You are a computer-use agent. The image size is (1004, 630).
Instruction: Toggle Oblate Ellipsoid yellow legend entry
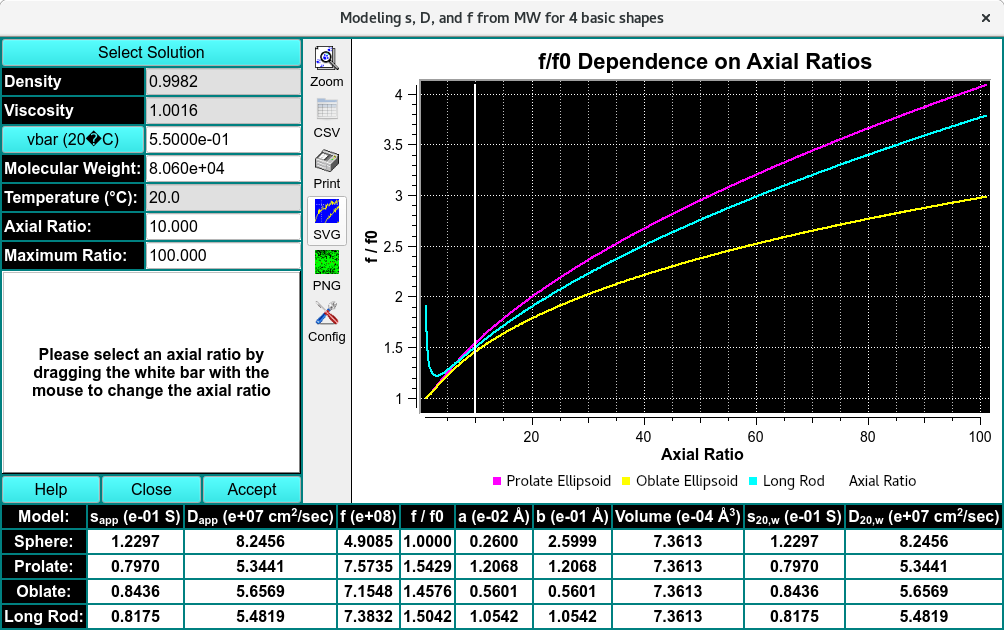click(x=679, y=481)
